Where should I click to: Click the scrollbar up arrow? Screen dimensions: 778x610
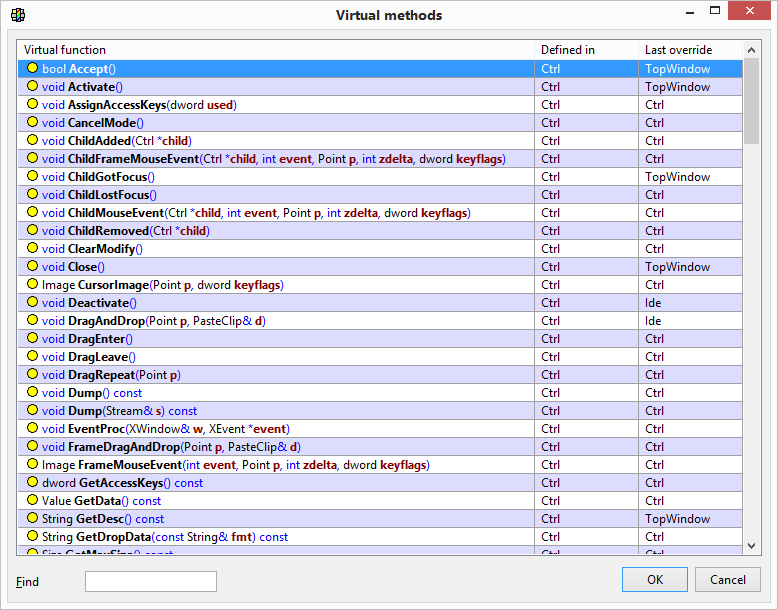[752, 50]
